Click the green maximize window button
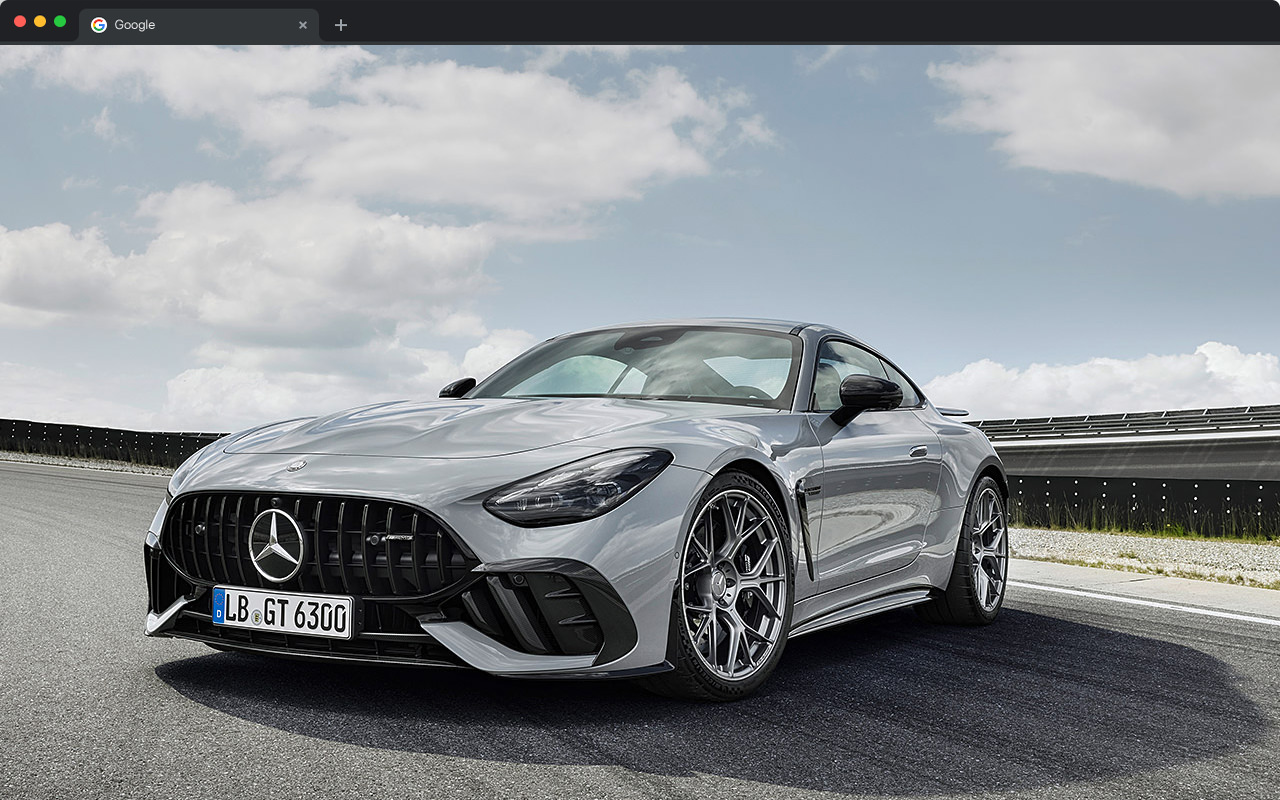Image resolution: width=1280 pixels, height=800 pixels. coord(60,21)
